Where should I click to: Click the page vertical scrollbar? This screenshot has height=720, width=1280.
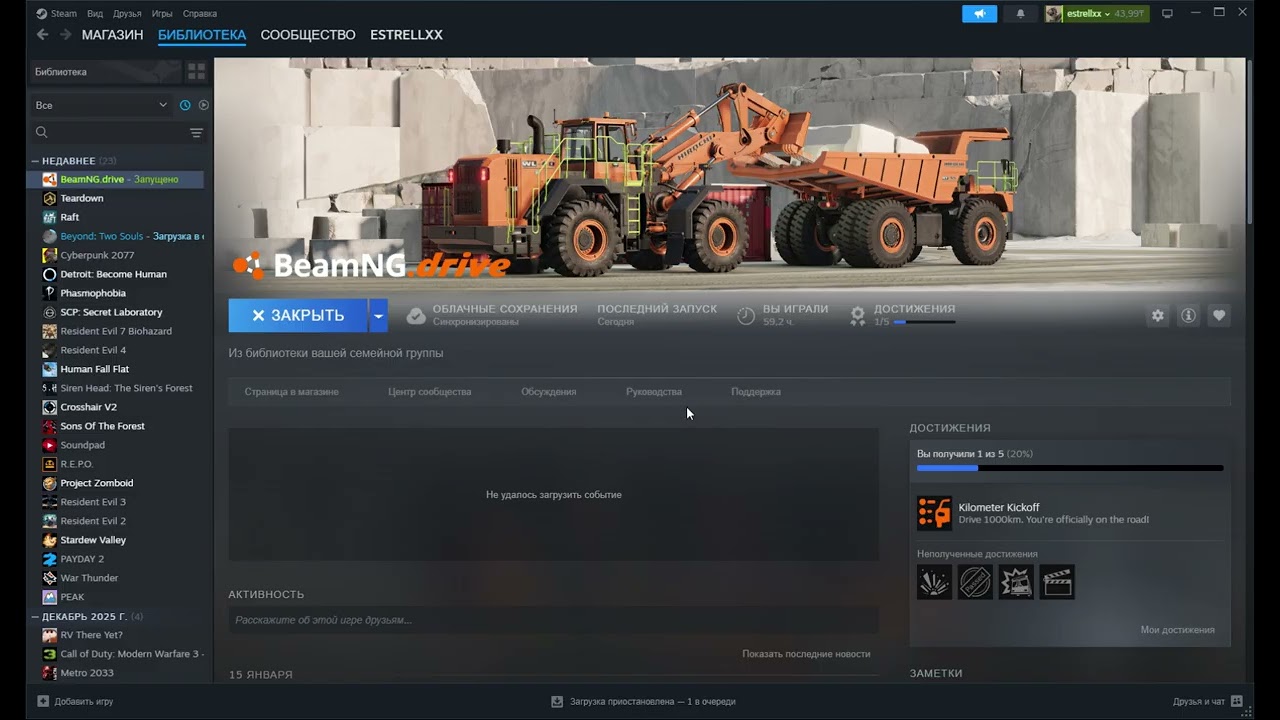pos(1250,140)
